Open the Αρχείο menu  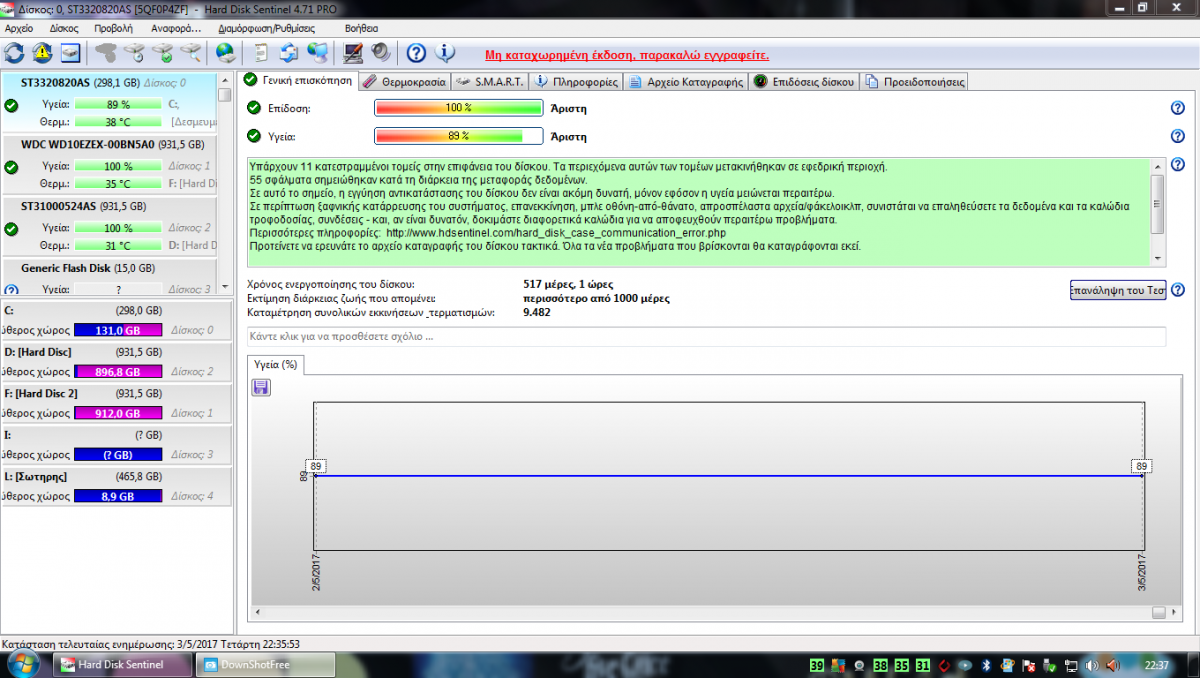[19, 28]
